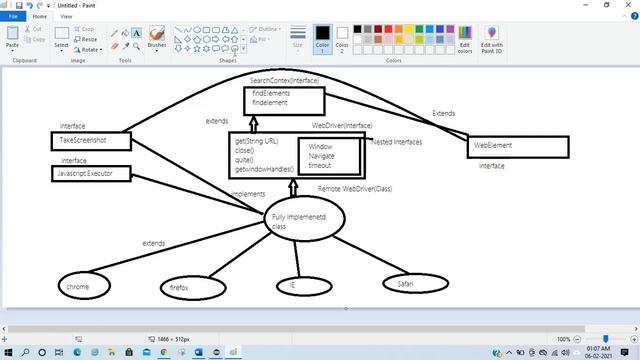Open Microsoft Edge from the taskbar
Viewport: 640px width, 360px height.
tap(77, 352)
